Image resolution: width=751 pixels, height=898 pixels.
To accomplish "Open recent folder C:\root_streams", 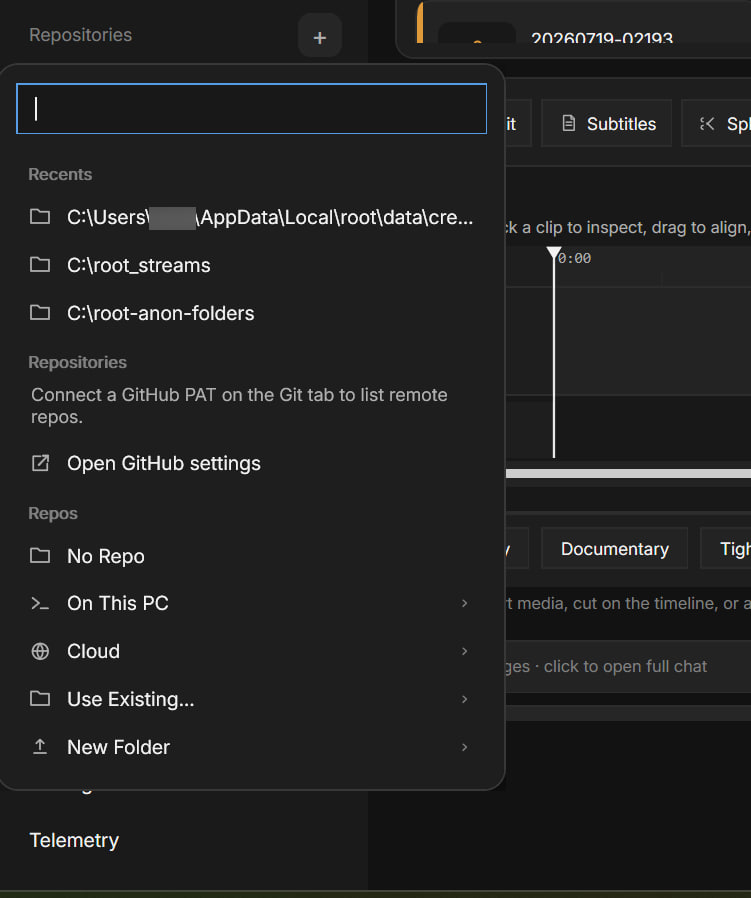I will (x=251, y=265).
